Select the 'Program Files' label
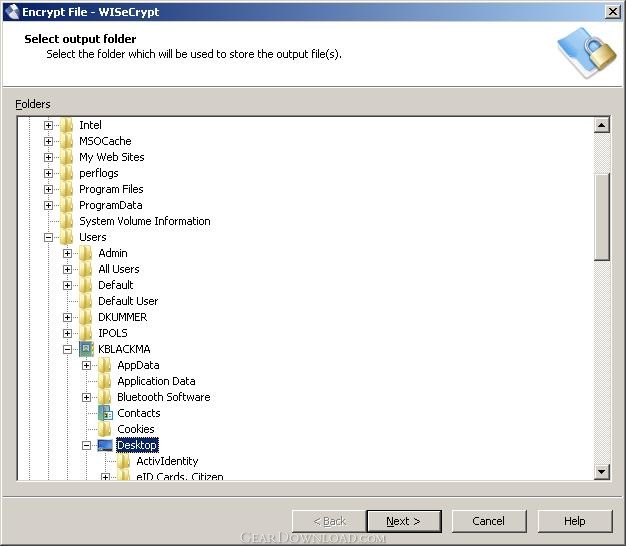This screenshot has height=546, width=626. point(111,189)
